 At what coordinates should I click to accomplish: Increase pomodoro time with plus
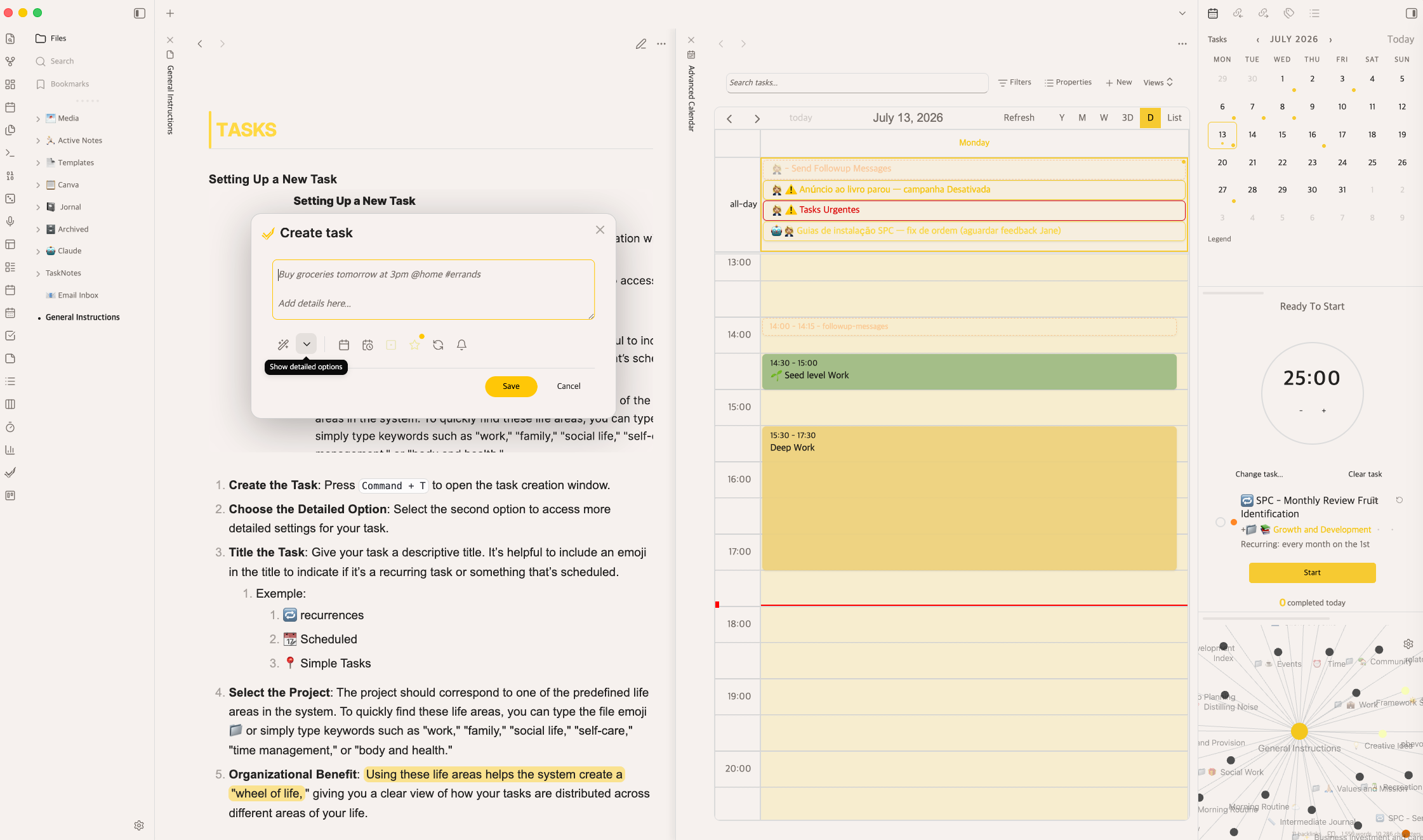point(1323,411)
